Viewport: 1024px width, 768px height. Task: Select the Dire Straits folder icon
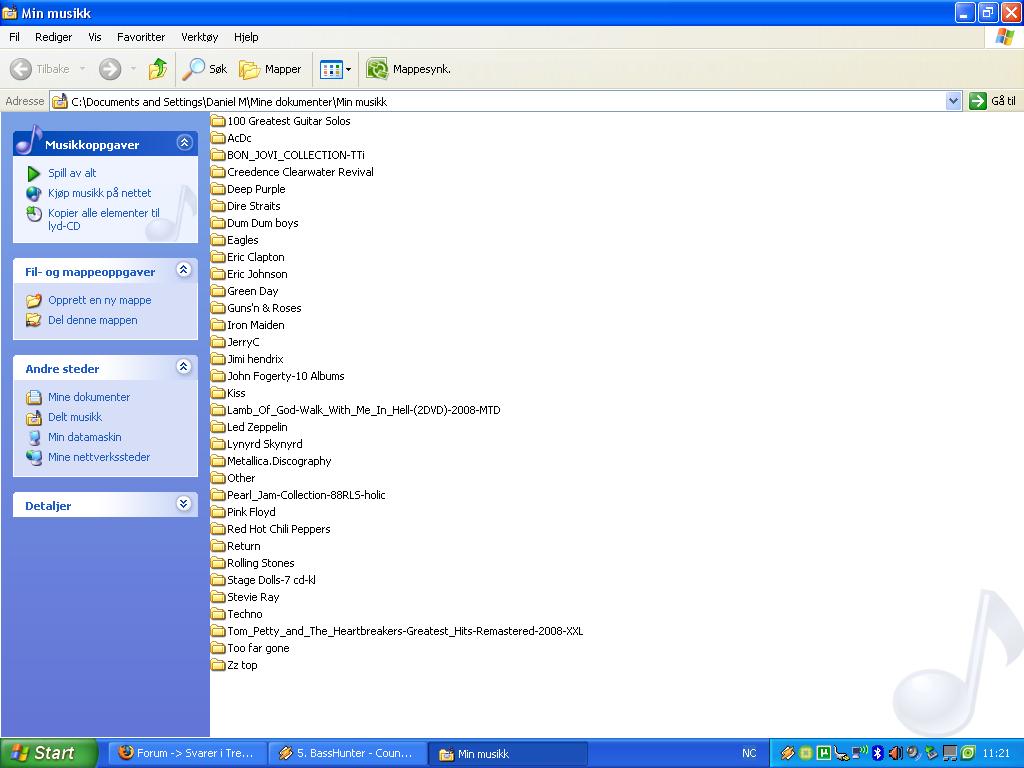[x=218, y=206]
